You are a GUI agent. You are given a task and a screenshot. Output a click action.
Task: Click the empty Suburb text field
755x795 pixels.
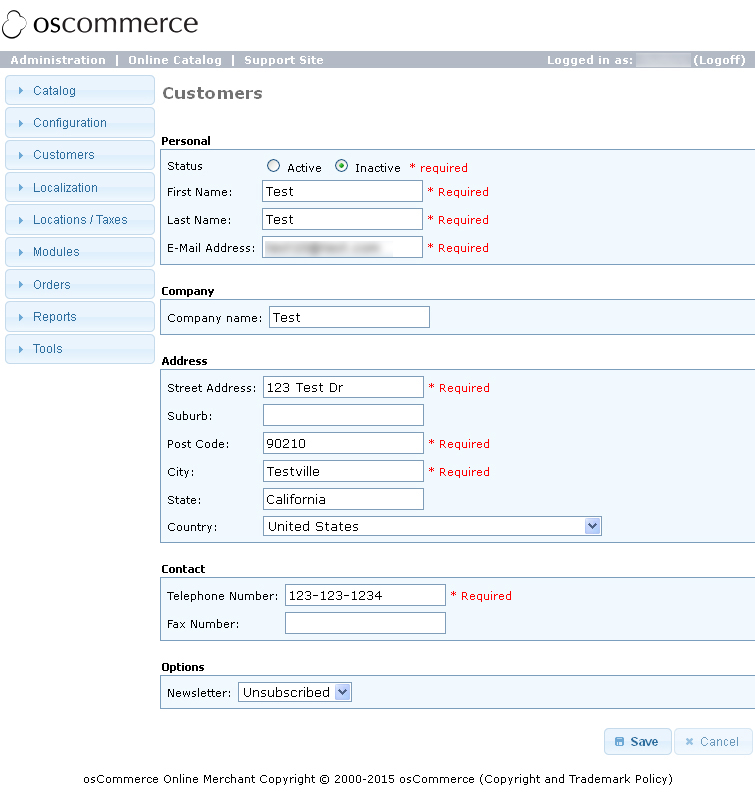pos(342,415)
